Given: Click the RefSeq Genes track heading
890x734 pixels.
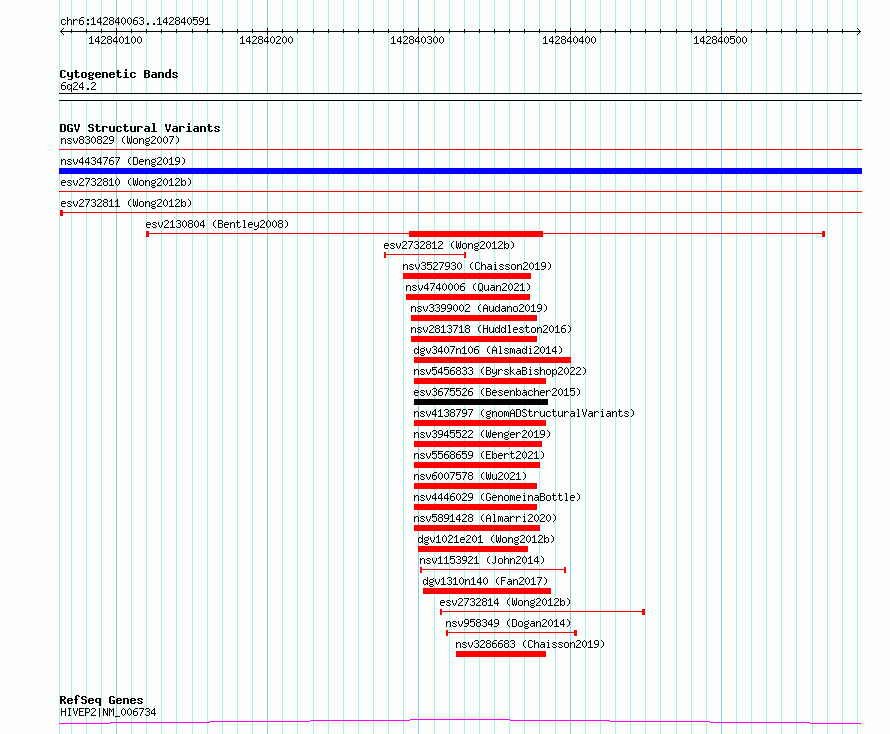Looking at the screenshot, I should pyautogui.click(x=101, y=700).
